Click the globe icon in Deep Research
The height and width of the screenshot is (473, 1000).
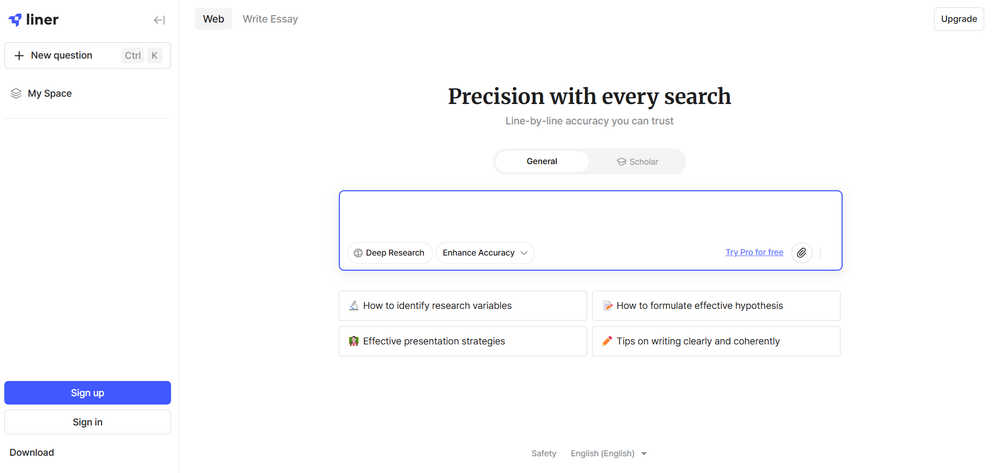click(x=358, y=253)
